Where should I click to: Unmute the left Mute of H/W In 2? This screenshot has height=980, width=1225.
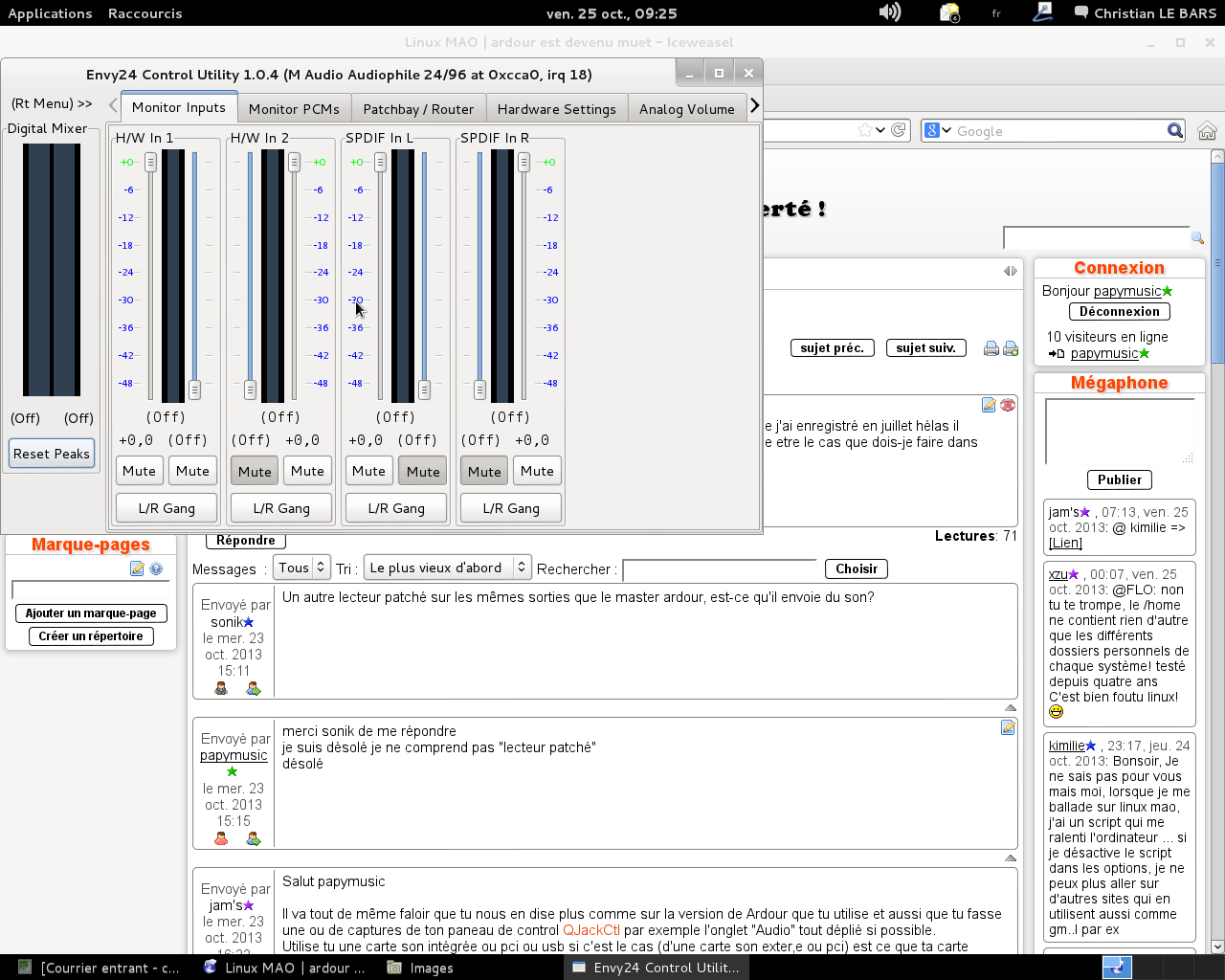click(x=254, y=471)
